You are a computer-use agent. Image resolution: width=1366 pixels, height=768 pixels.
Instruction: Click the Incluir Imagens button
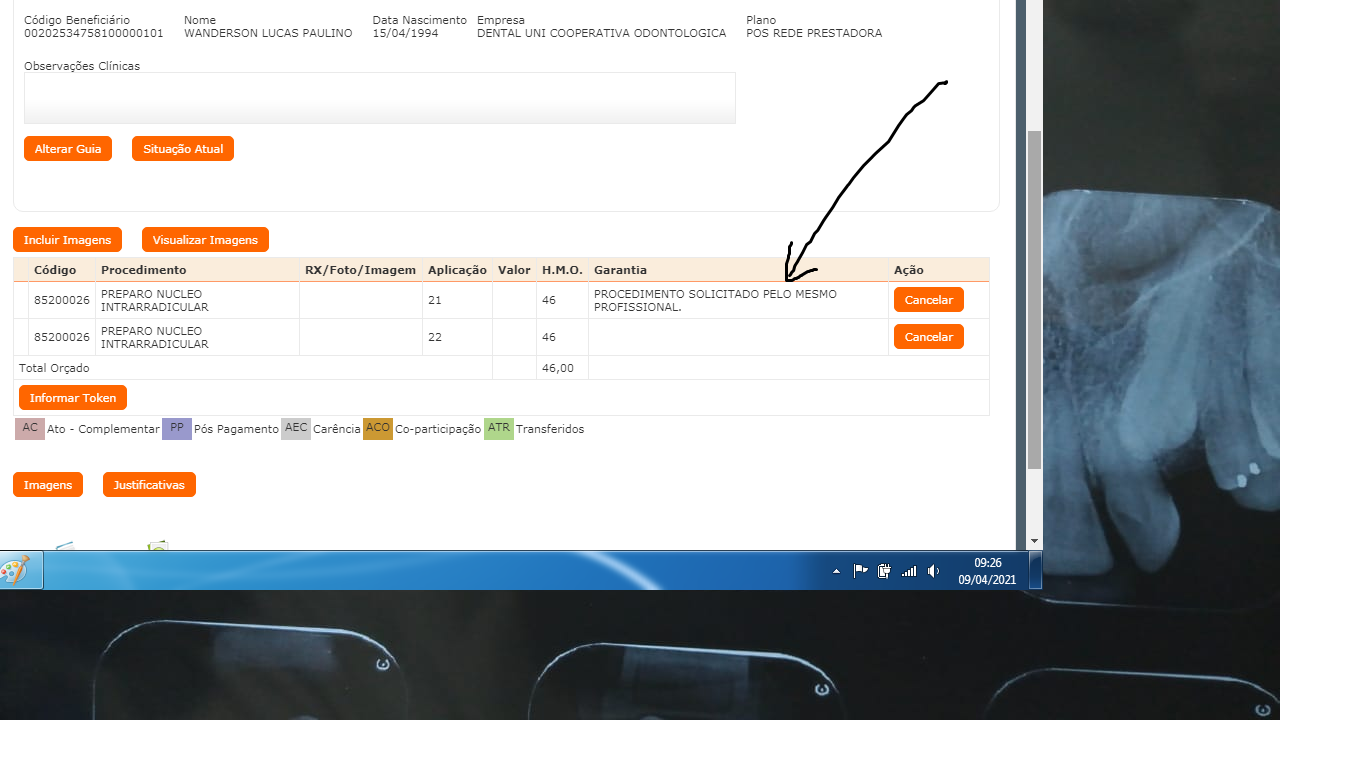(x=68, y=240)
